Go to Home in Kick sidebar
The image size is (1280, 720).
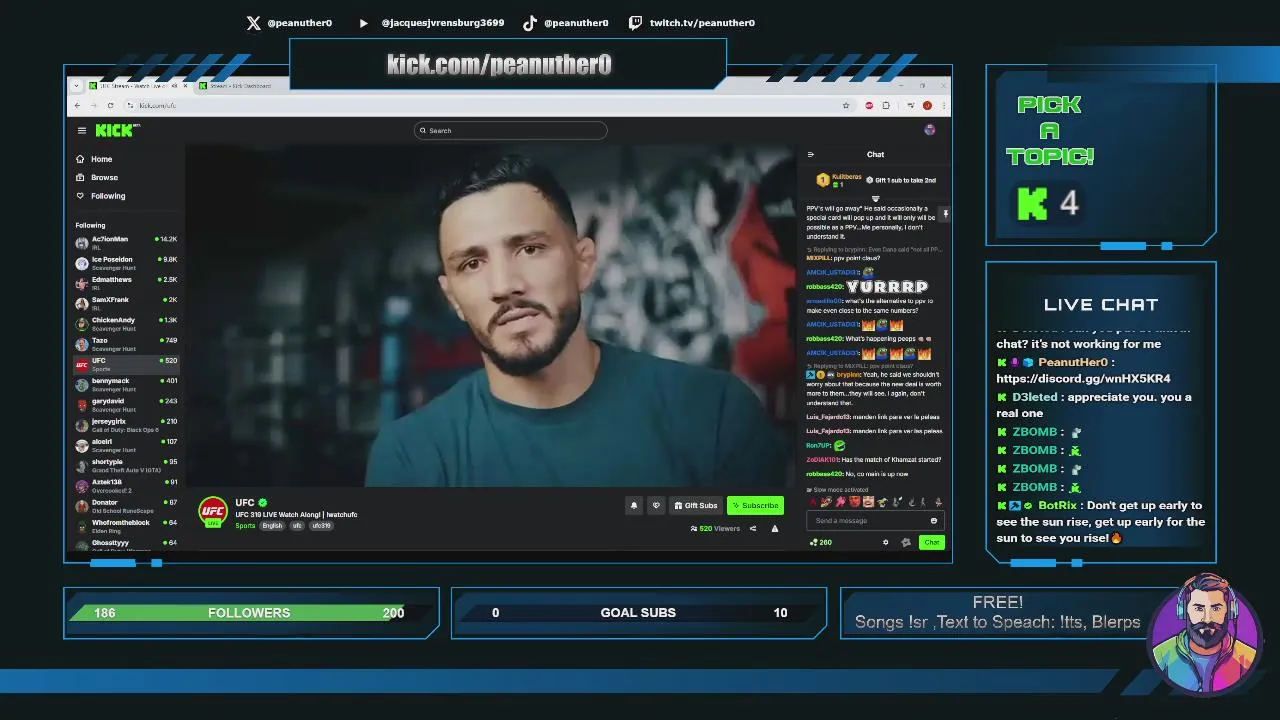coord(94,159)
